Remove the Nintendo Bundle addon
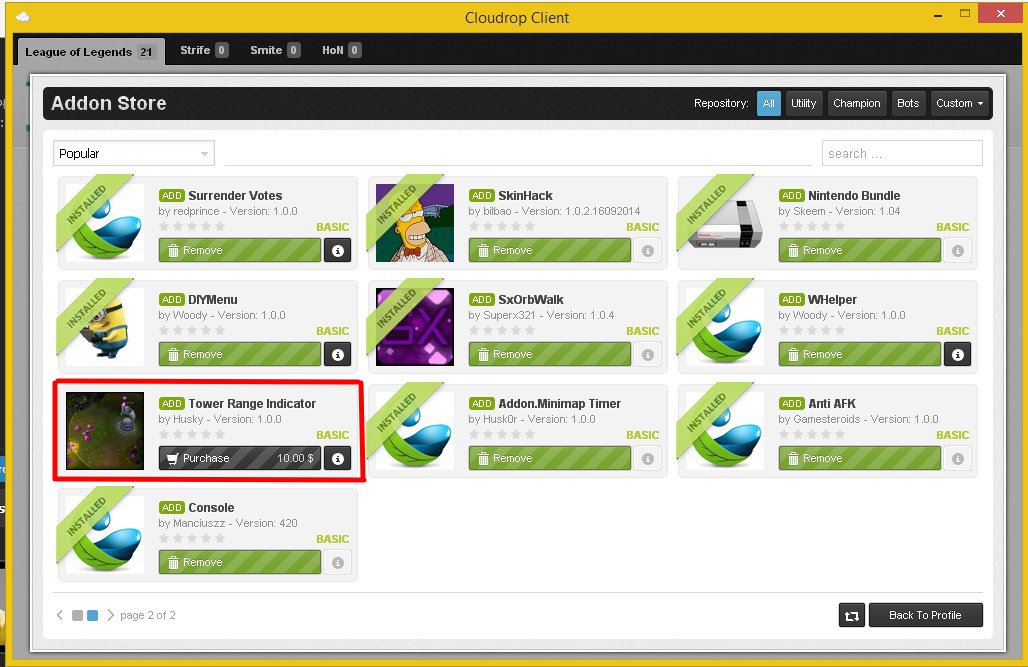Screen dimensions: 1028x667 860,251
